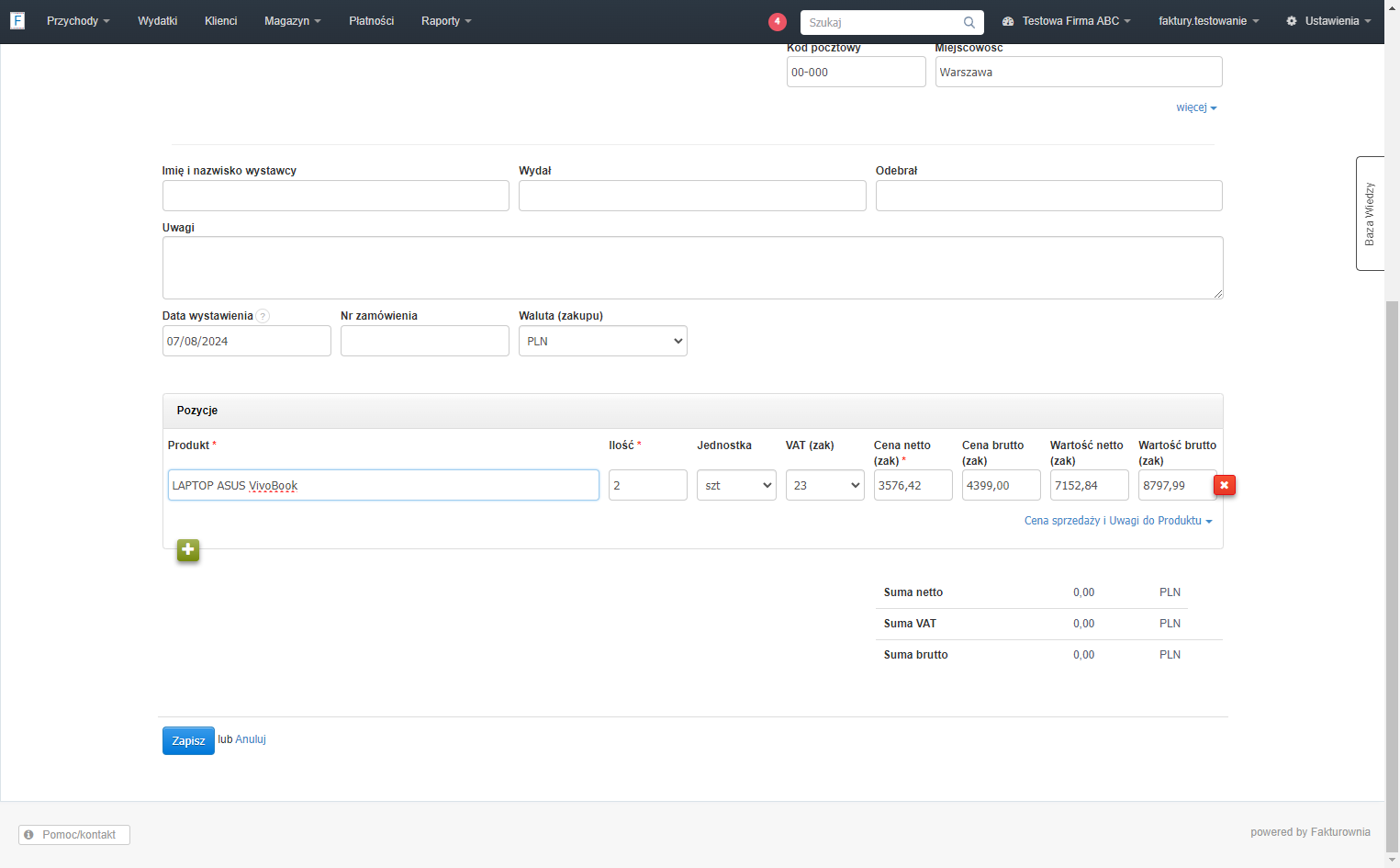Open the VAT rate 23 dropdown

click(824, 485)
